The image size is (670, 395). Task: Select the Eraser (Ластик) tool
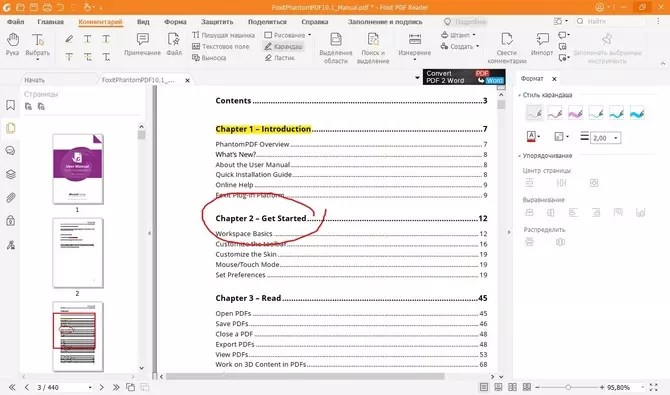click(279, 57)
